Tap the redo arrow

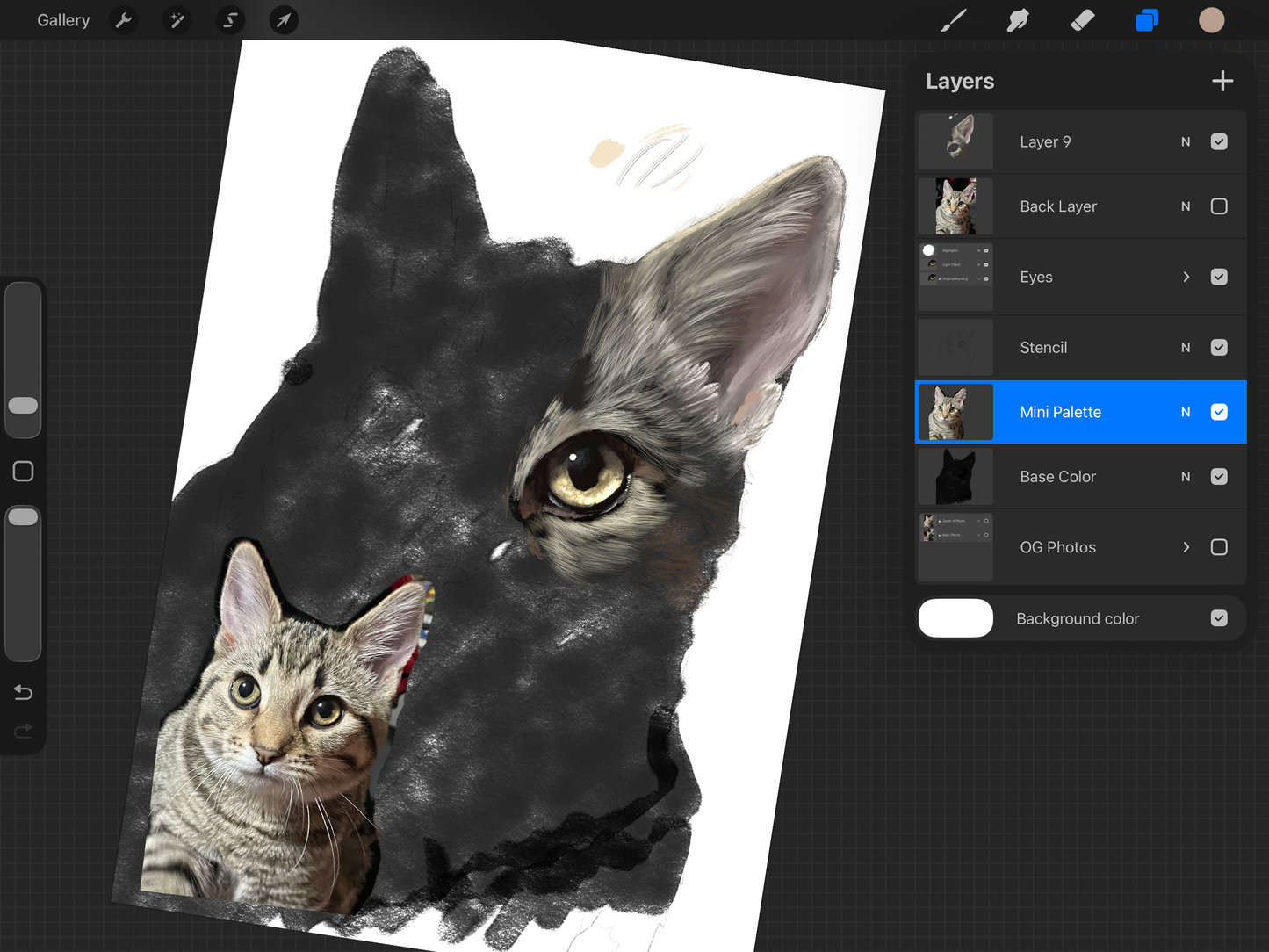(24, 731)
